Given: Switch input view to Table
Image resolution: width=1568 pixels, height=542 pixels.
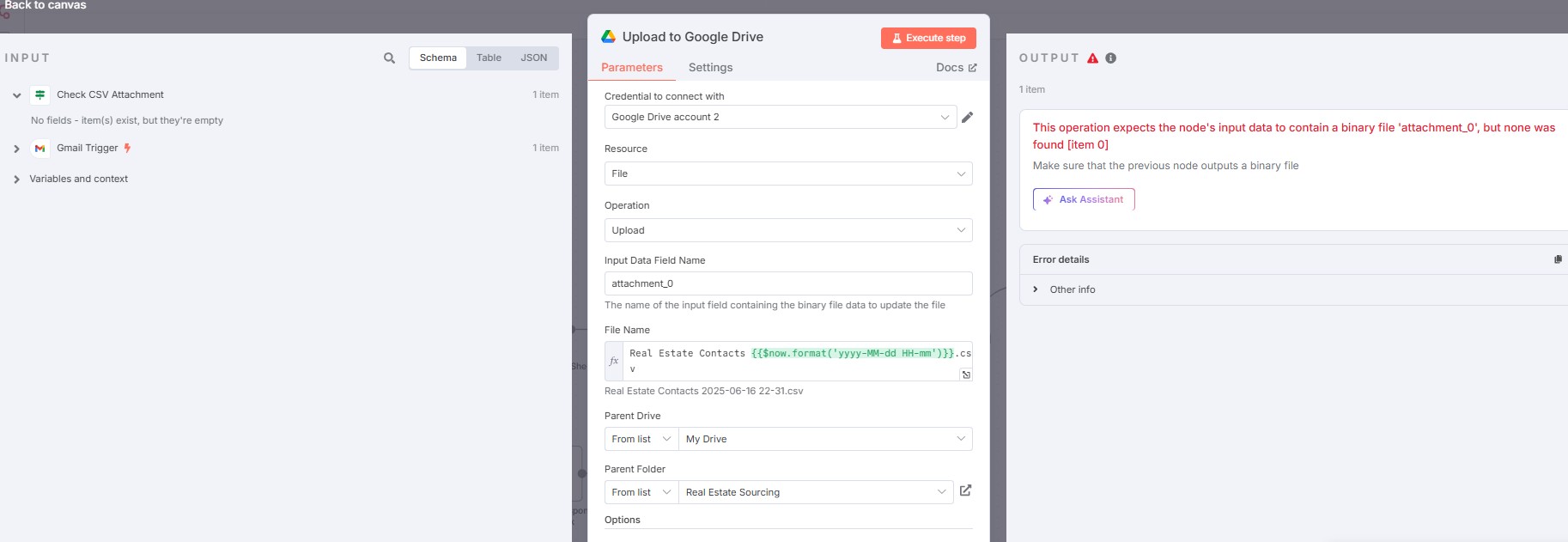Looking at the screenshot, I should [x=489, y=58].
